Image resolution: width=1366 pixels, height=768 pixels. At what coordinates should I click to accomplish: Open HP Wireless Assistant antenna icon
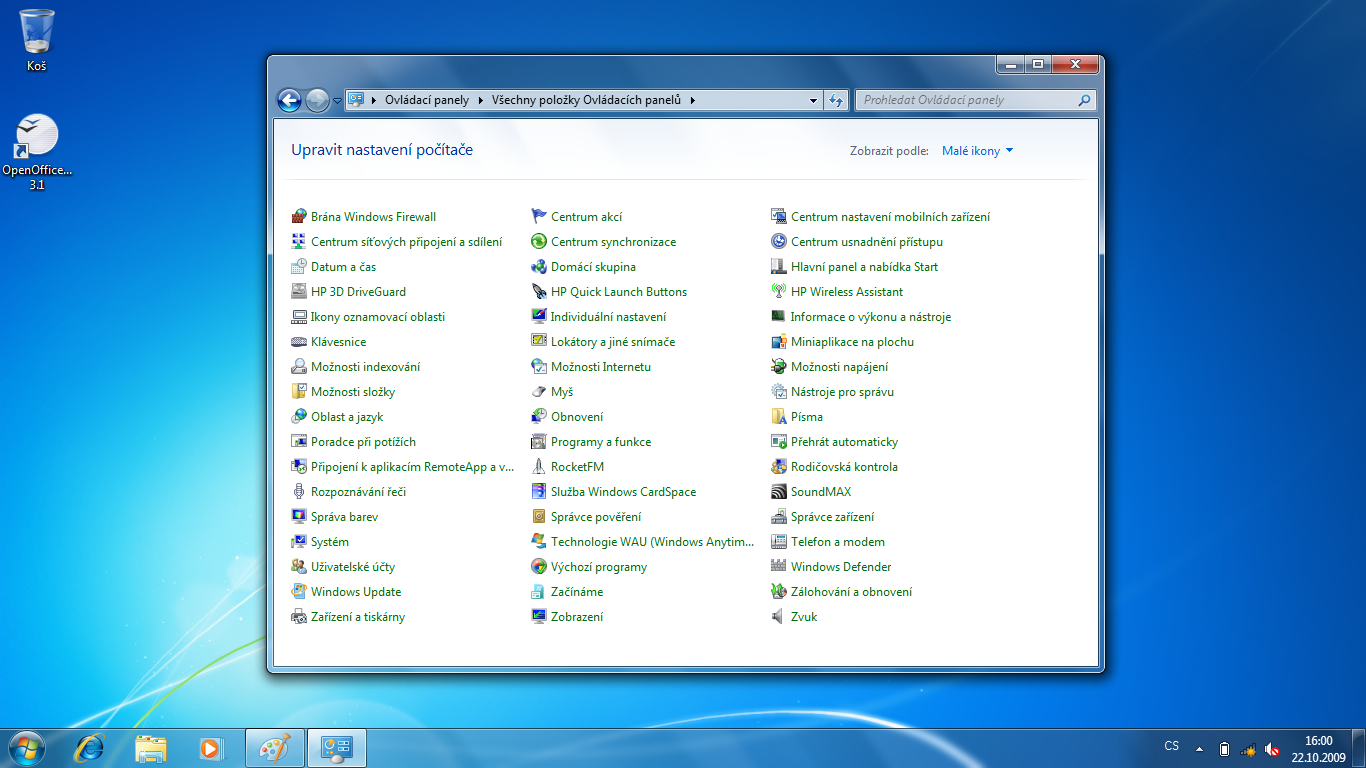tap(779, 292)
